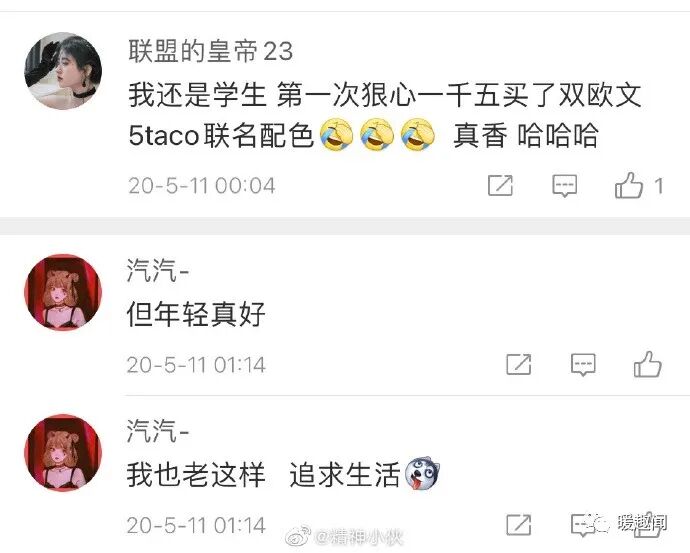The image size is (690, 553).
Task: Reply to the 但年轻真好 comment
Action: [x=583, y=365]
